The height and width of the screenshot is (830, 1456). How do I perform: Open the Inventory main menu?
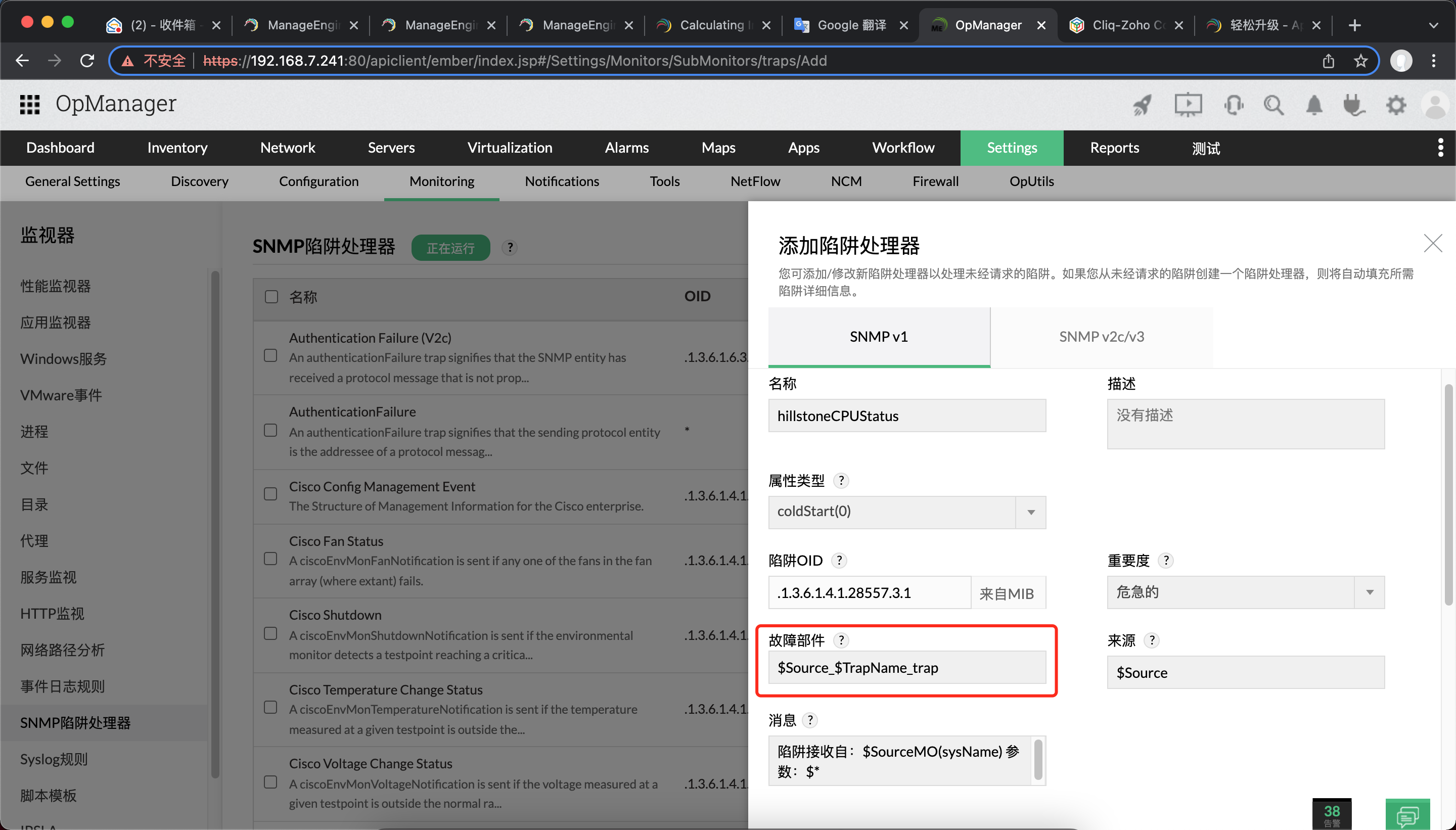pos(177,148)
